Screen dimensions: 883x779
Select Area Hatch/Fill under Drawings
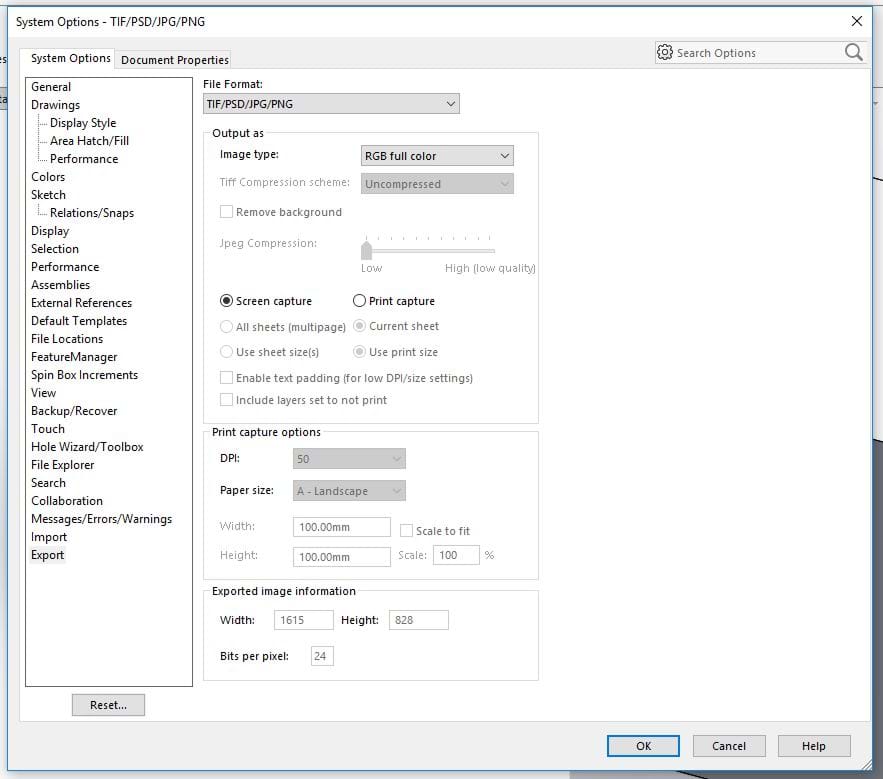[x=89, y=141]
